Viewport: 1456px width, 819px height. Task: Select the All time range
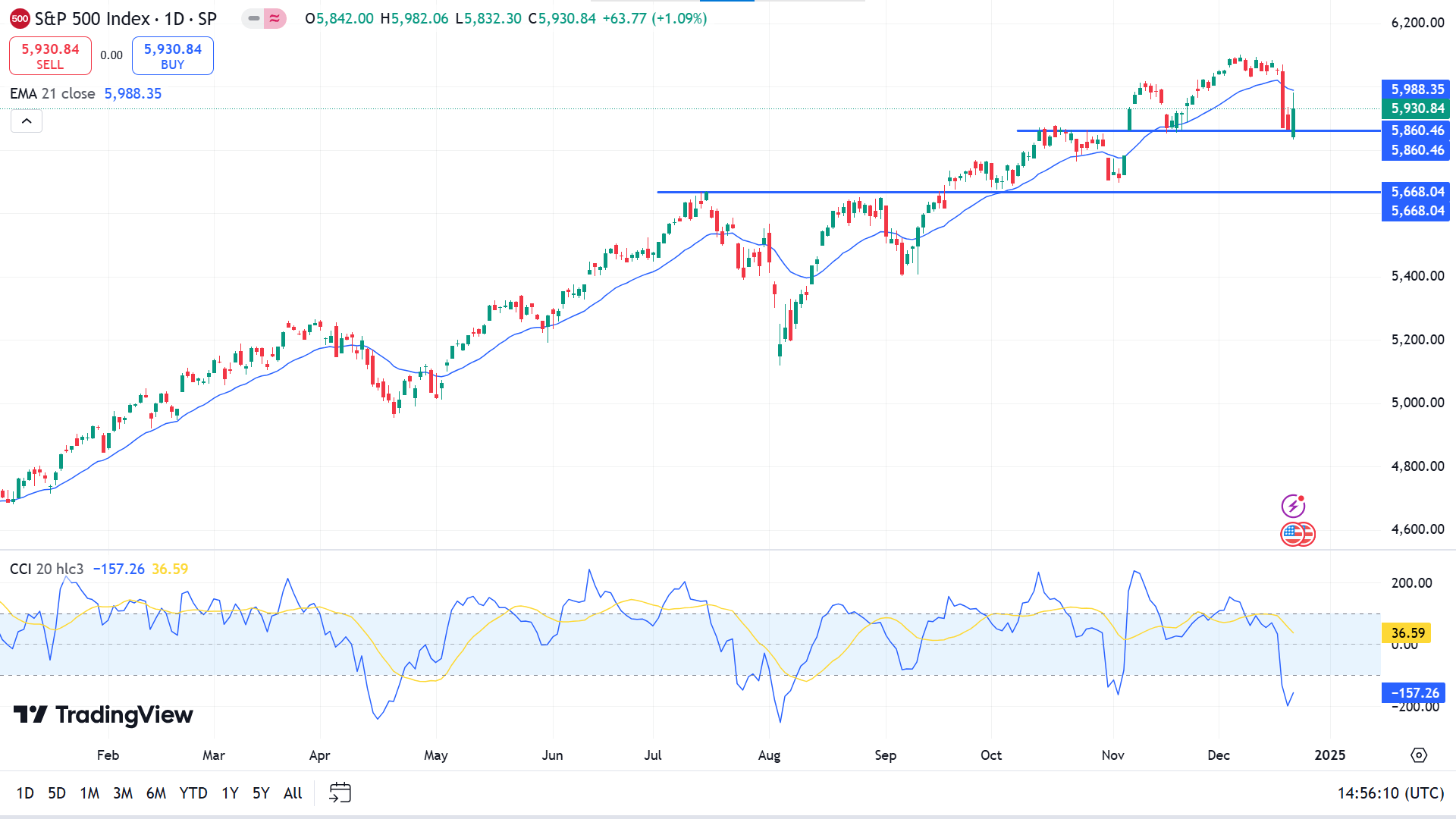pyautogui.click(x=293, y=793)
